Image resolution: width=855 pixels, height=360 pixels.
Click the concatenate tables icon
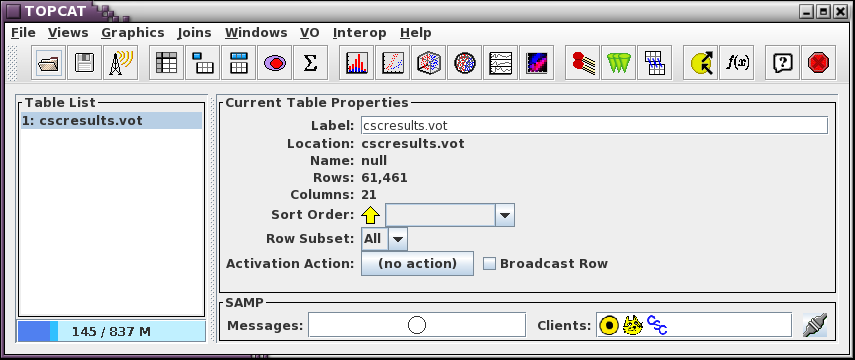654,63
